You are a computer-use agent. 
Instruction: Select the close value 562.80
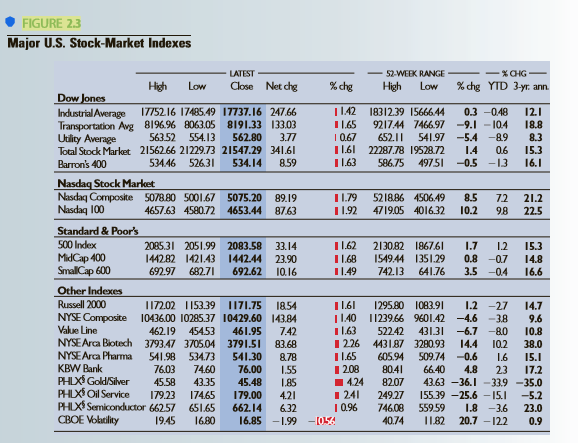(x=247, y=138)
